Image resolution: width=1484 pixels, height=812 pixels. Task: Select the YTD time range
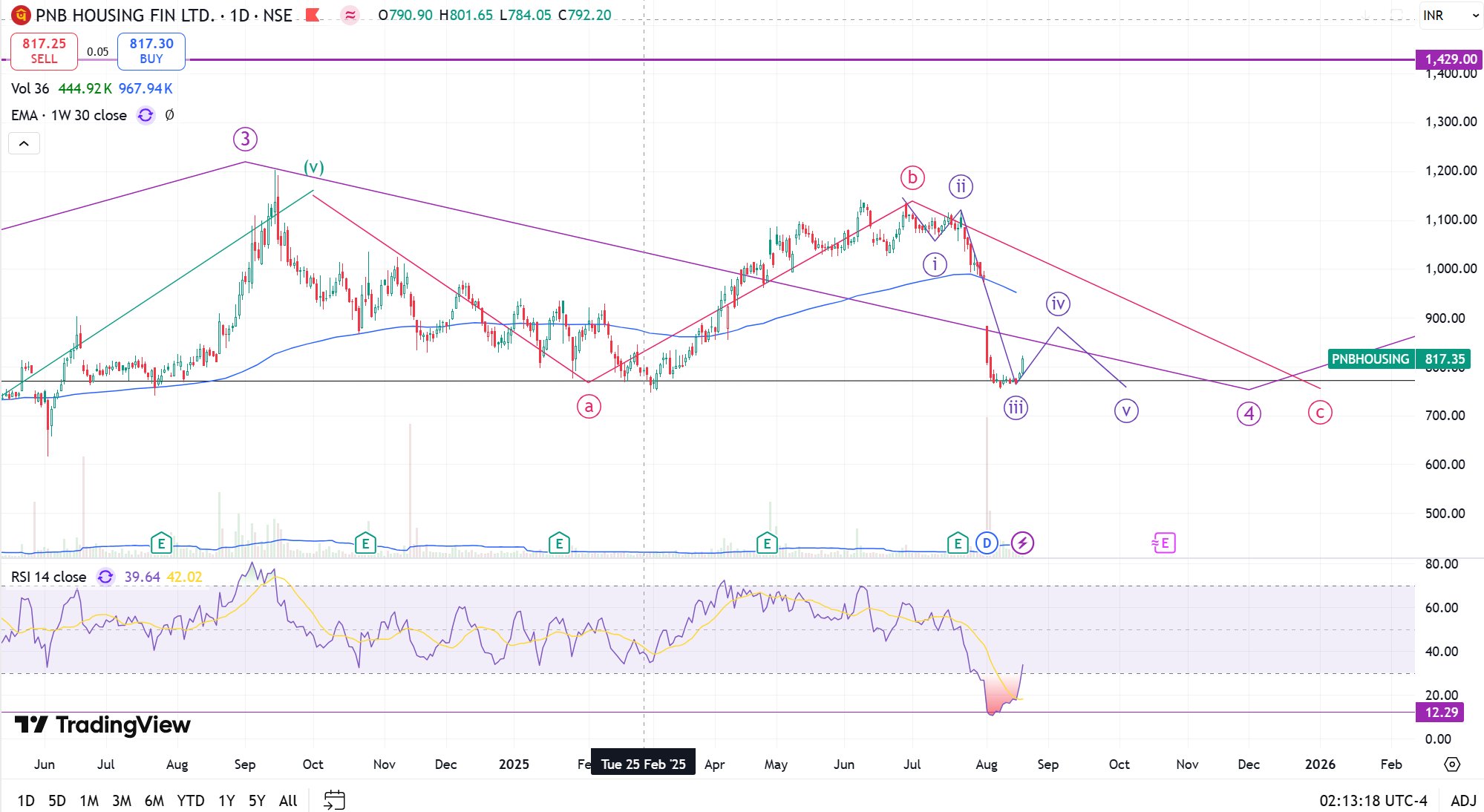click(191, 800)
